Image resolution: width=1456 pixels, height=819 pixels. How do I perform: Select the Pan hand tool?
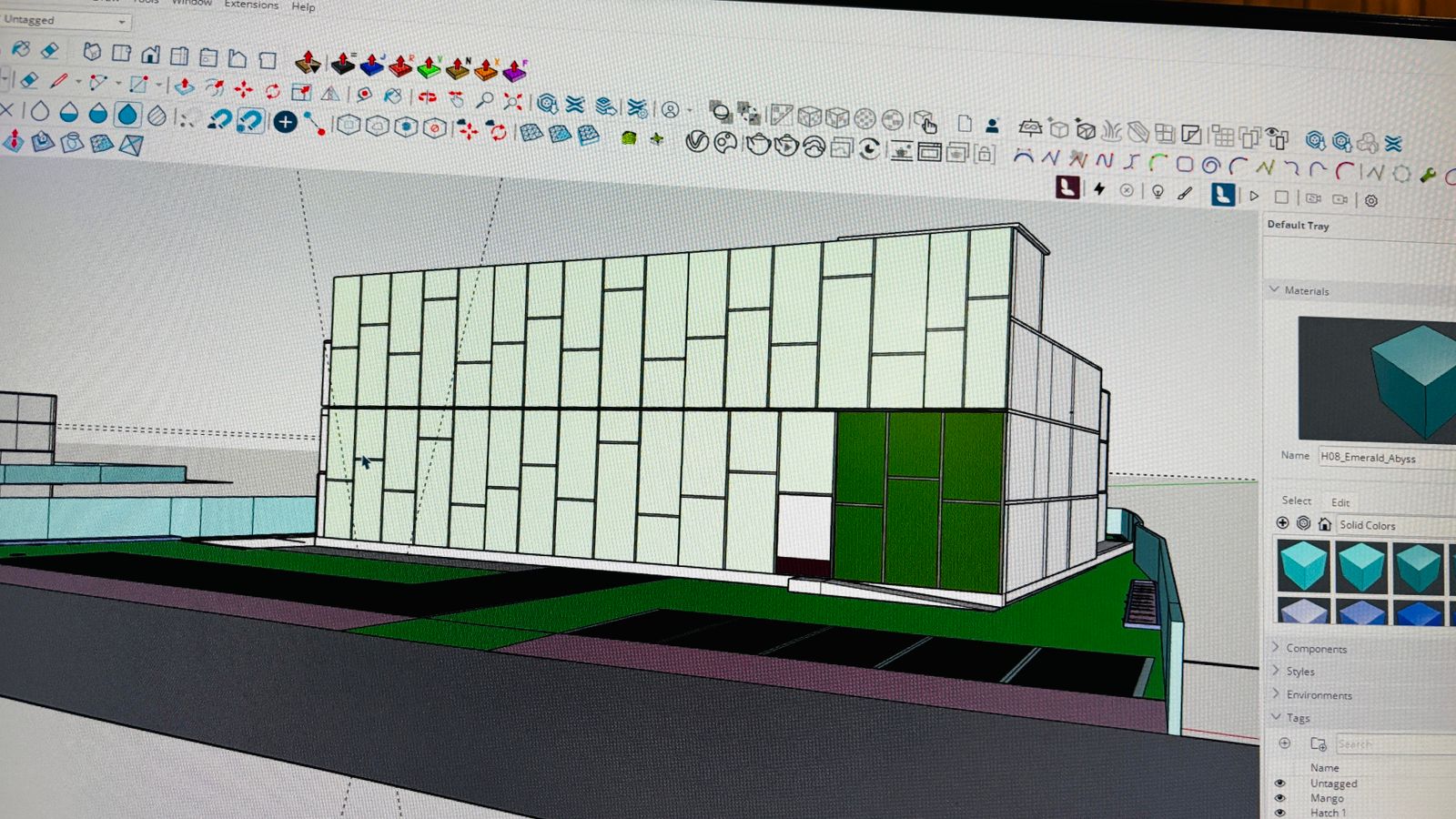pyautogui.click(x=456, y=98)
